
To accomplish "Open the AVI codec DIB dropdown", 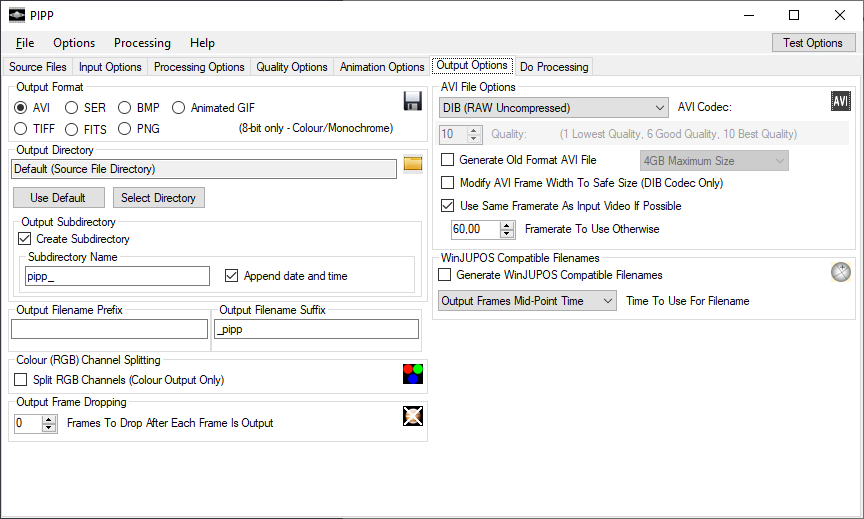I will click(x=554, y=107).
